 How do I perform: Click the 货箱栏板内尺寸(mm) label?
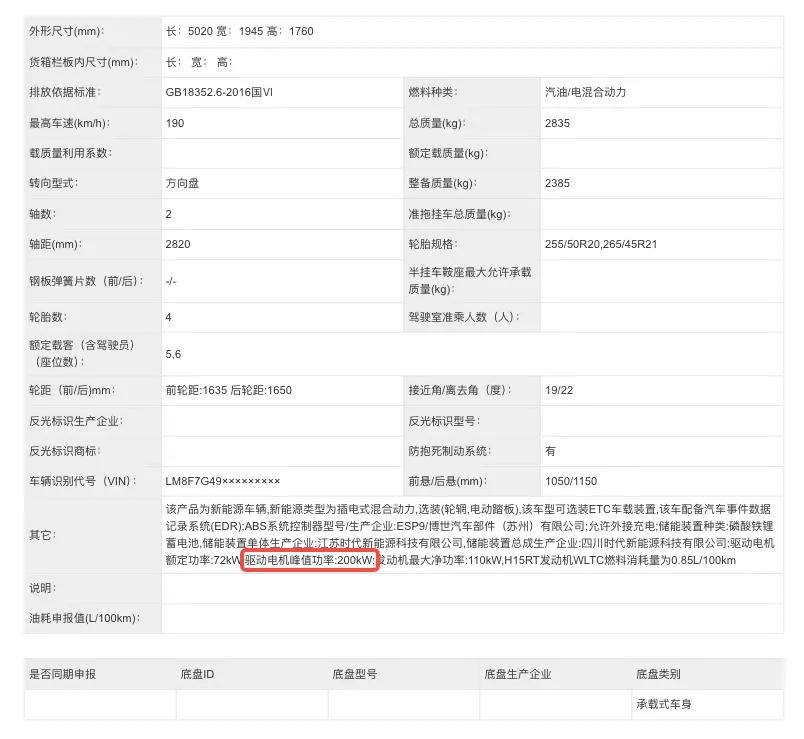(84, 62)
